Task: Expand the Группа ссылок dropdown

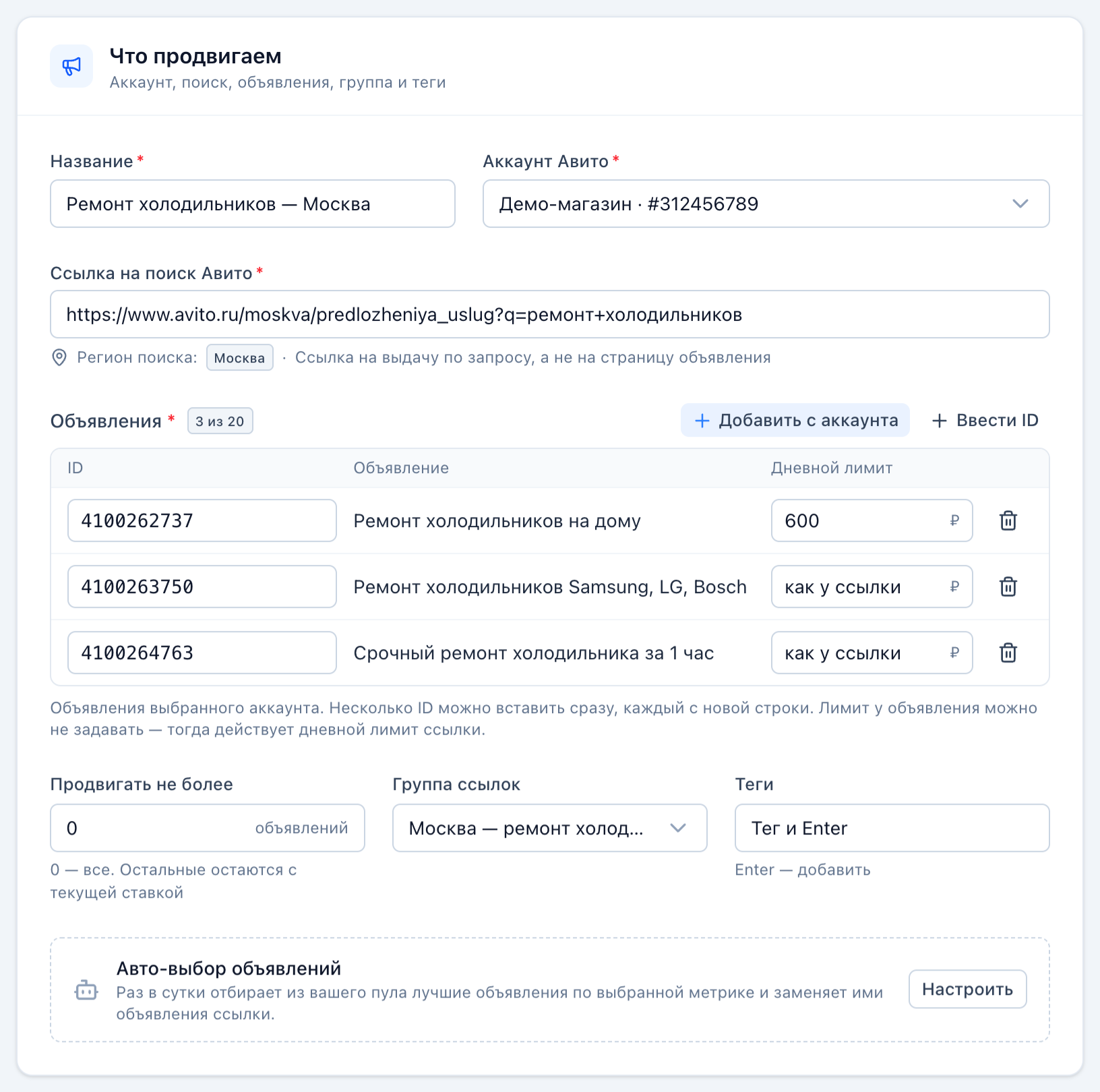Action: click(549, 828)
